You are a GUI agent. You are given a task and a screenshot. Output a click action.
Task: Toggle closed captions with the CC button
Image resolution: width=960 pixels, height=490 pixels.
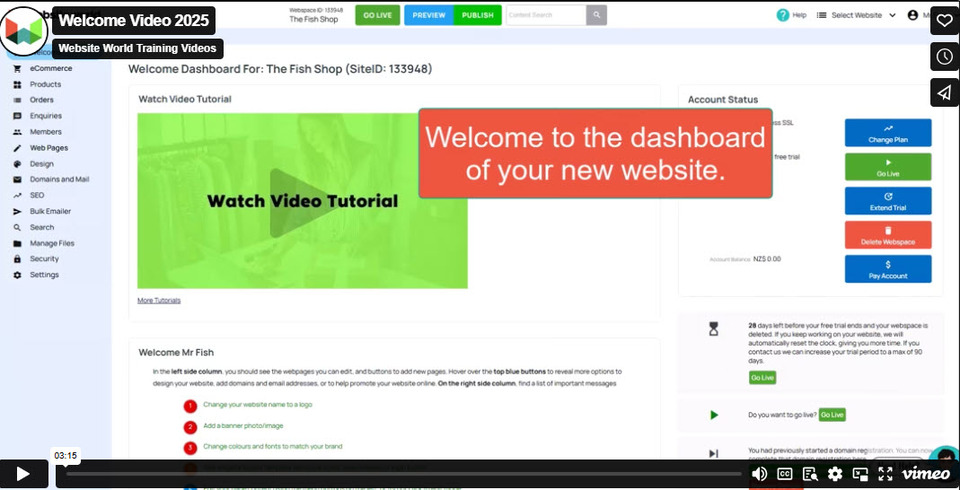[785, 474]
